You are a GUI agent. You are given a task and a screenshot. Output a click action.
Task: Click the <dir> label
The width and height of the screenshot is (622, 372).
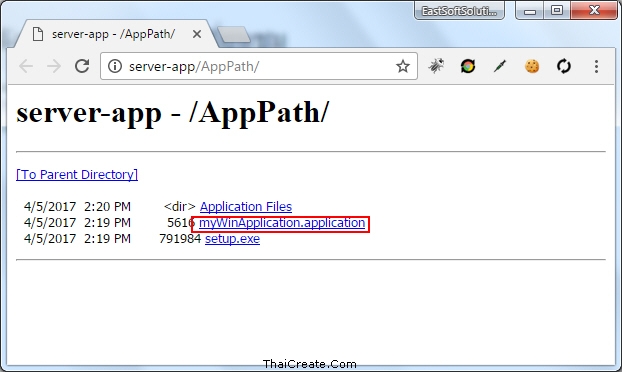pos(180,207)
